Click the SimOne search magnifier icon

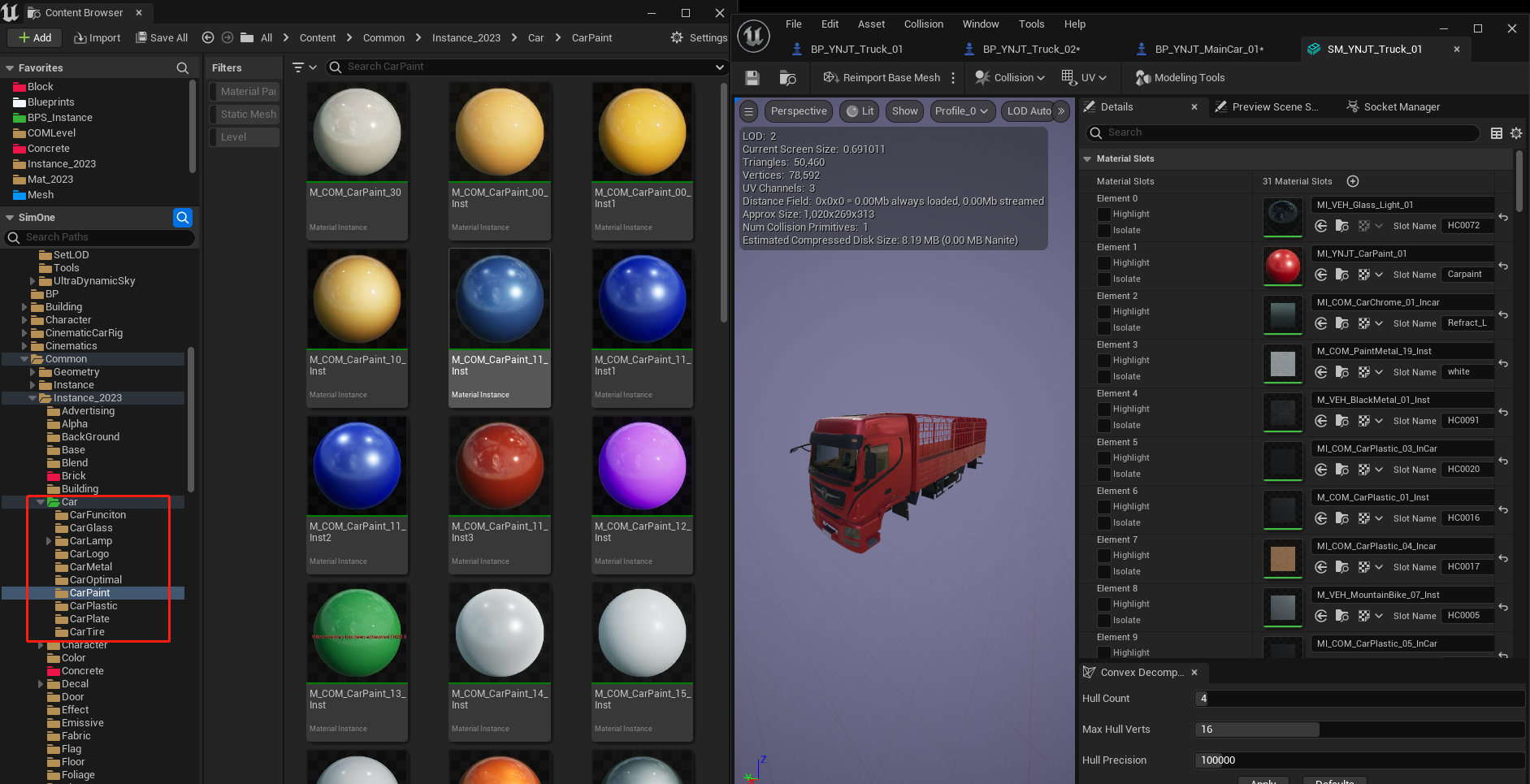183,217
